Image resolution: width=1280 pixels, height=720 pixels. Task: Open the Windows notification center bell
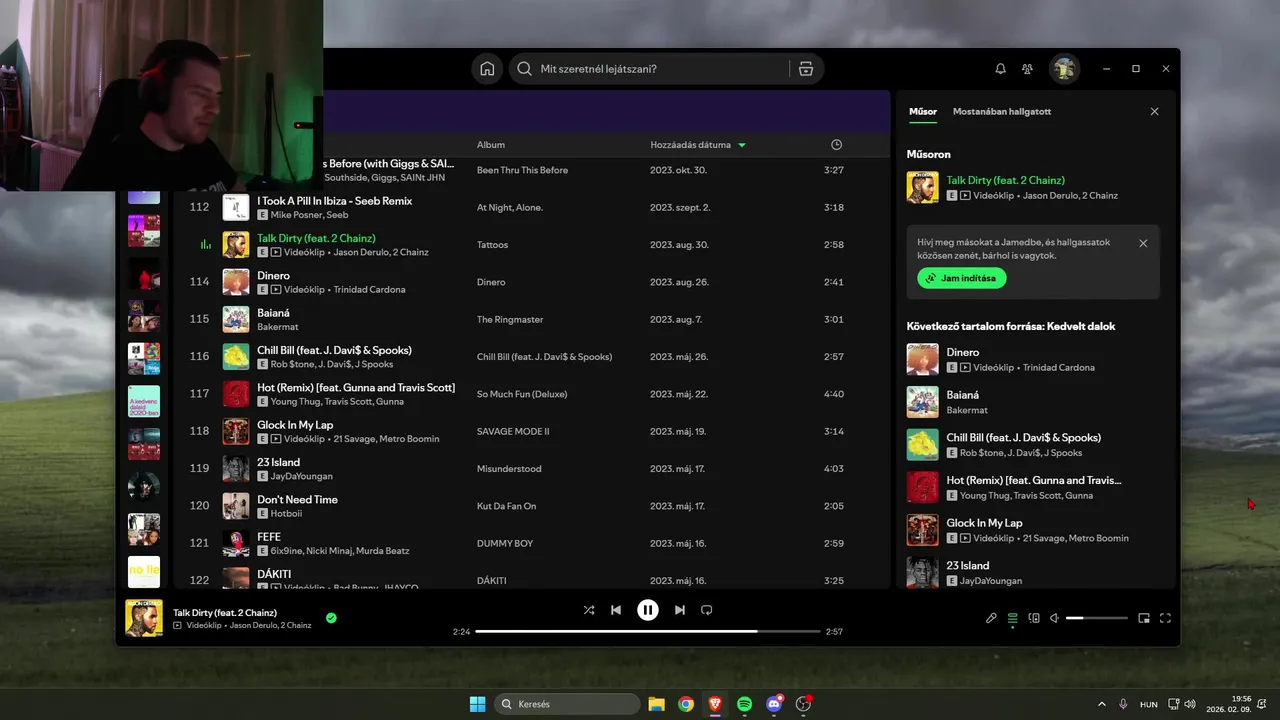[x=1262, y=704]
